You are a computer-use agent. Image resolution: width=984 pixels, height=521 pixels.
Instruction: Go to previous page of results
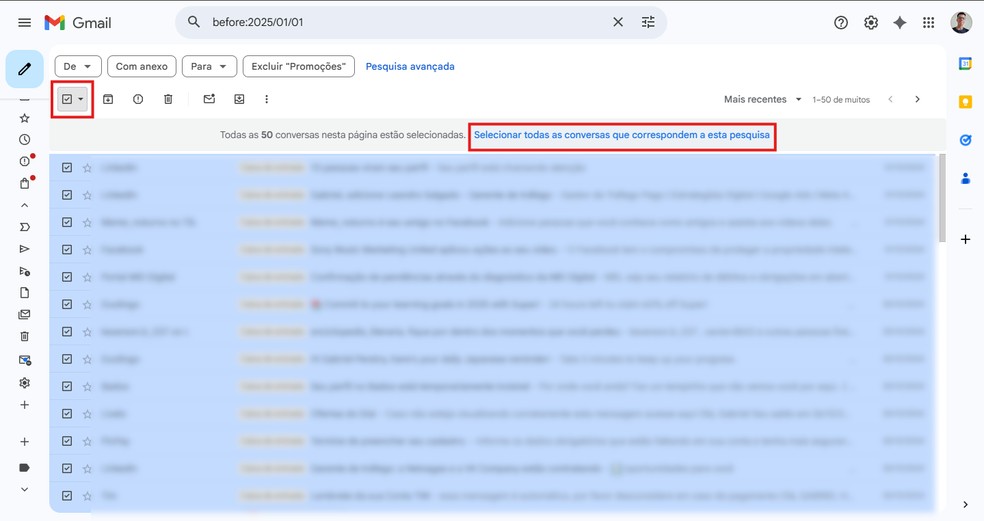pyautogui.click(x=890, y=99)
